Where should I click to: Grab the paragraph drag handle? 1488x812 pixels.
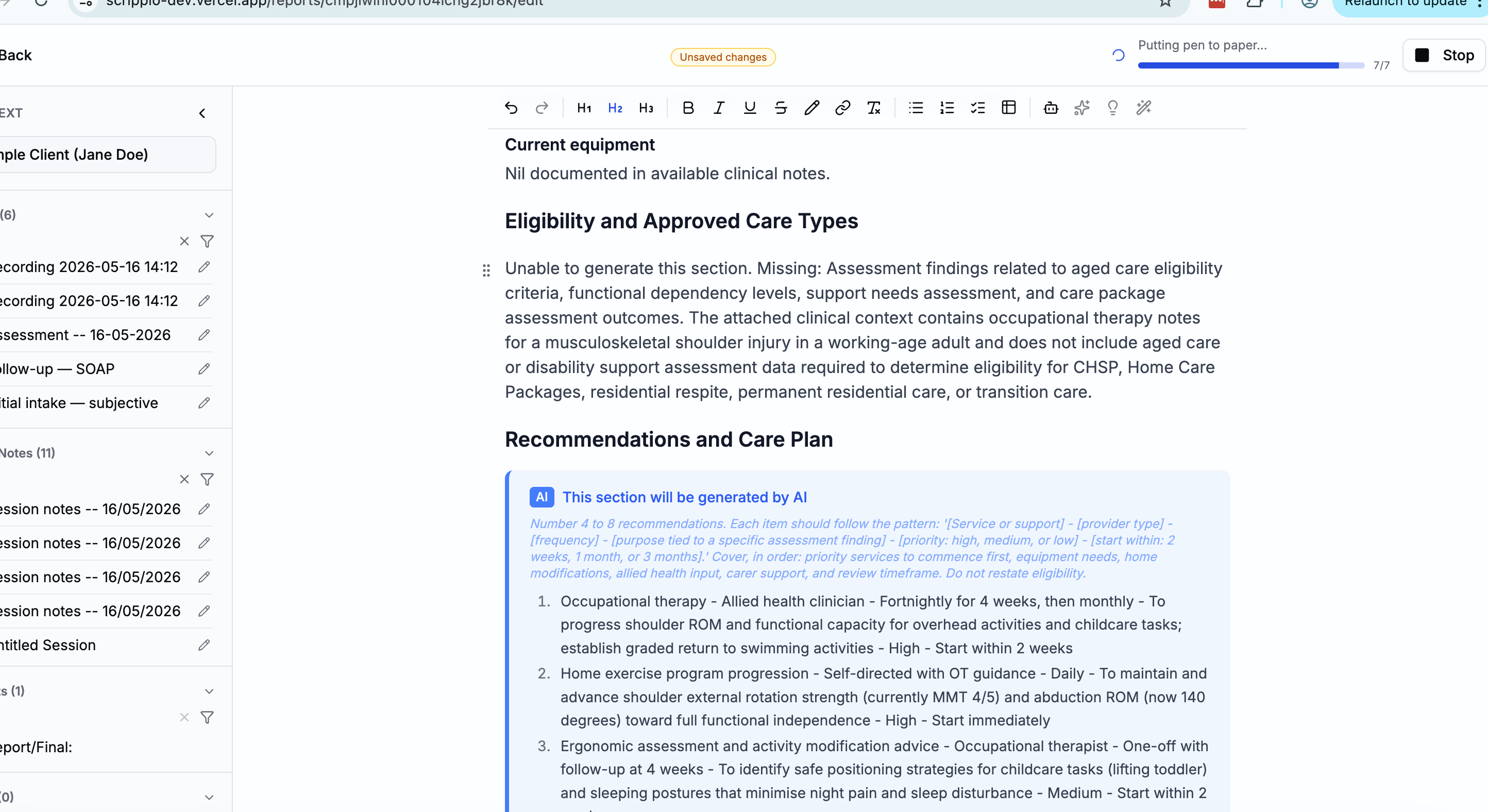coord(486,270)
